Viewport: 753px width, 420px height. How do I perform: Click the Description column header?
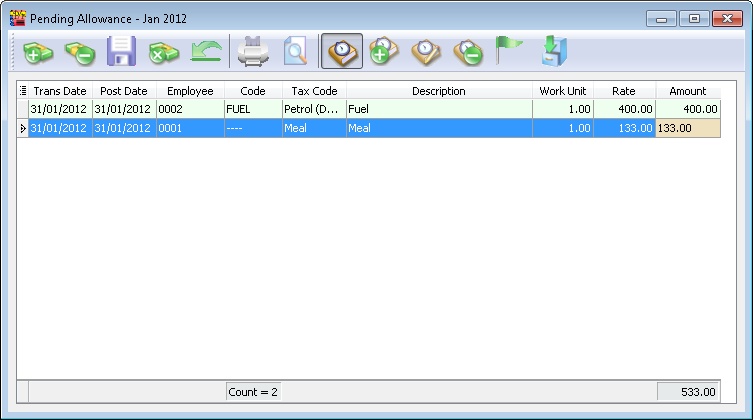coord(438,91)
